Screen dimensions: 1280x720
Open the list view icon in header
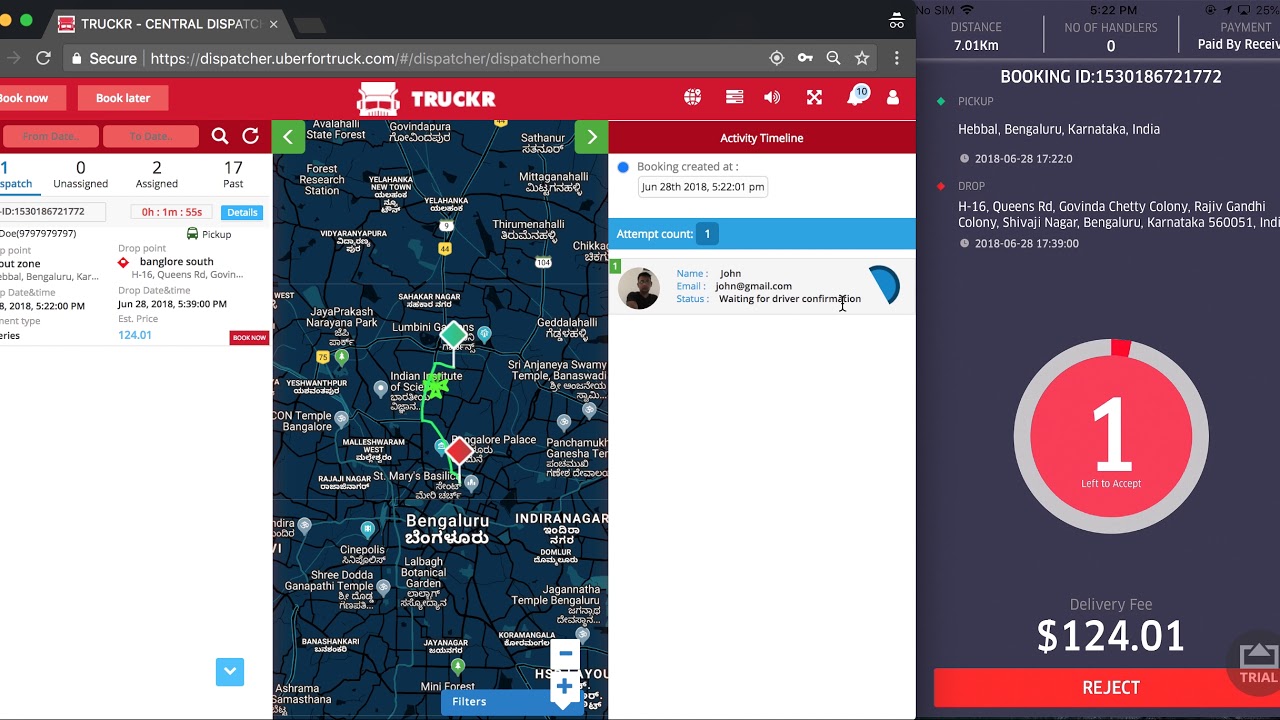click(x=734, y=97)
